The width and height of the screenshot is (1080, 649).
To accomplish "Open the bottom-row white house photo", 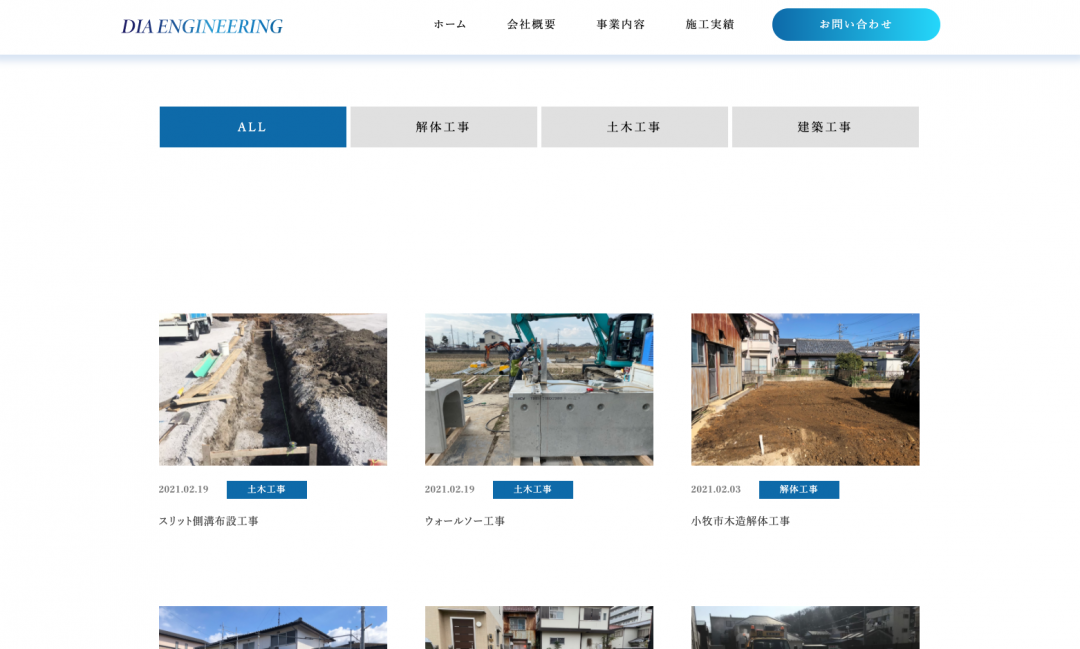I will pos(273,628).
